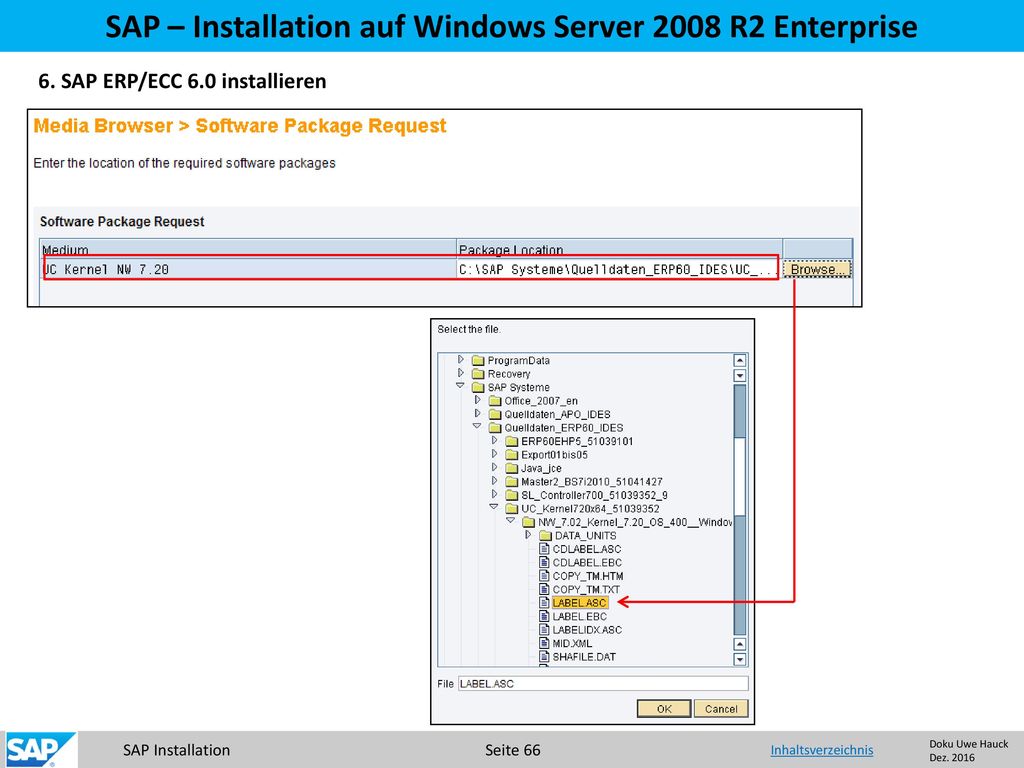
Task: Click the NW_7.02_Kernel_7.20 folder icon
Action: coord(528,522)
